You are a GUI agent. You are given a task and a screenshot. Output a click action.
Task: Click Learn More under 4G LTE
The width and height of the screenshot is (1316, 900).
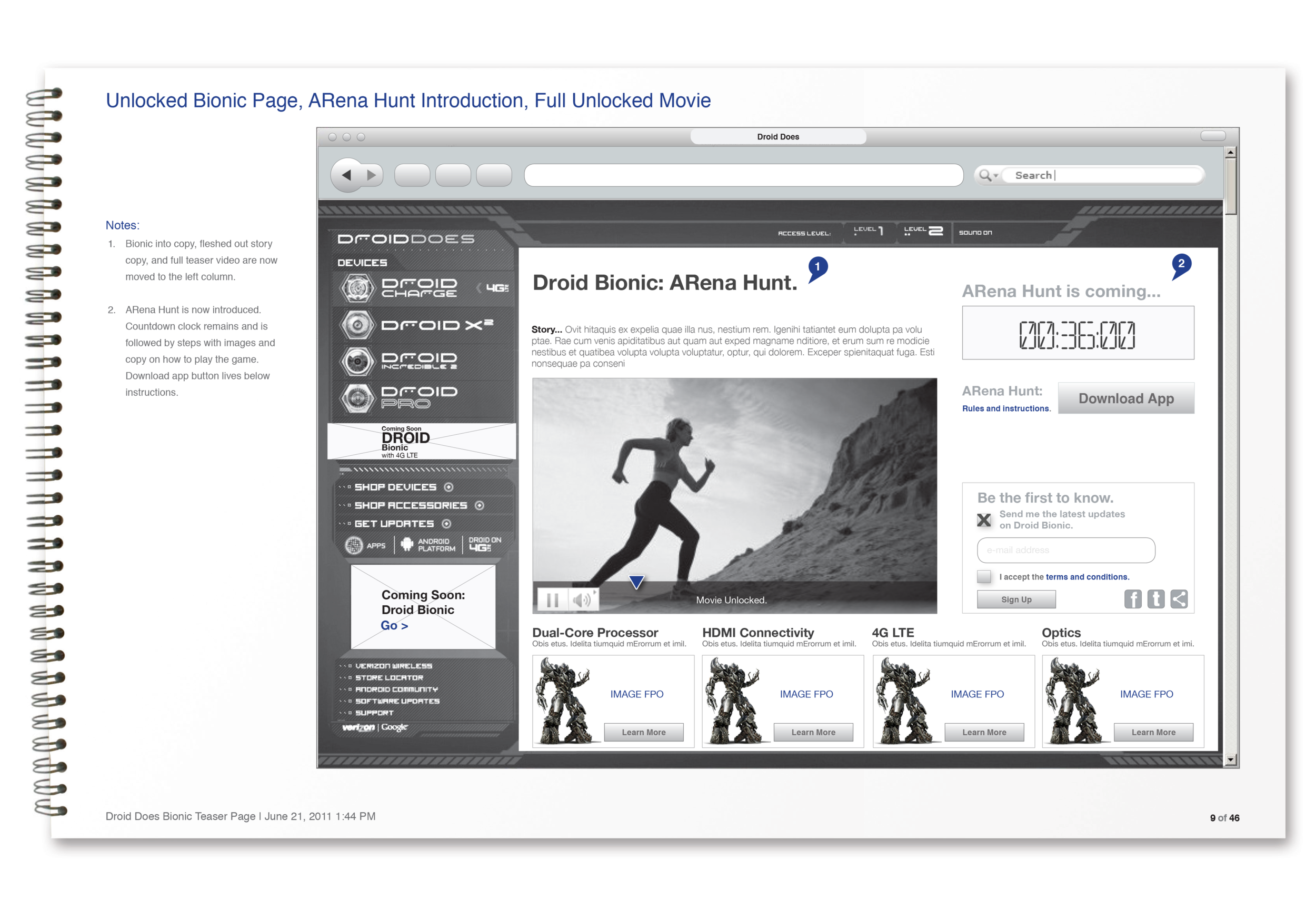point(984,733)
